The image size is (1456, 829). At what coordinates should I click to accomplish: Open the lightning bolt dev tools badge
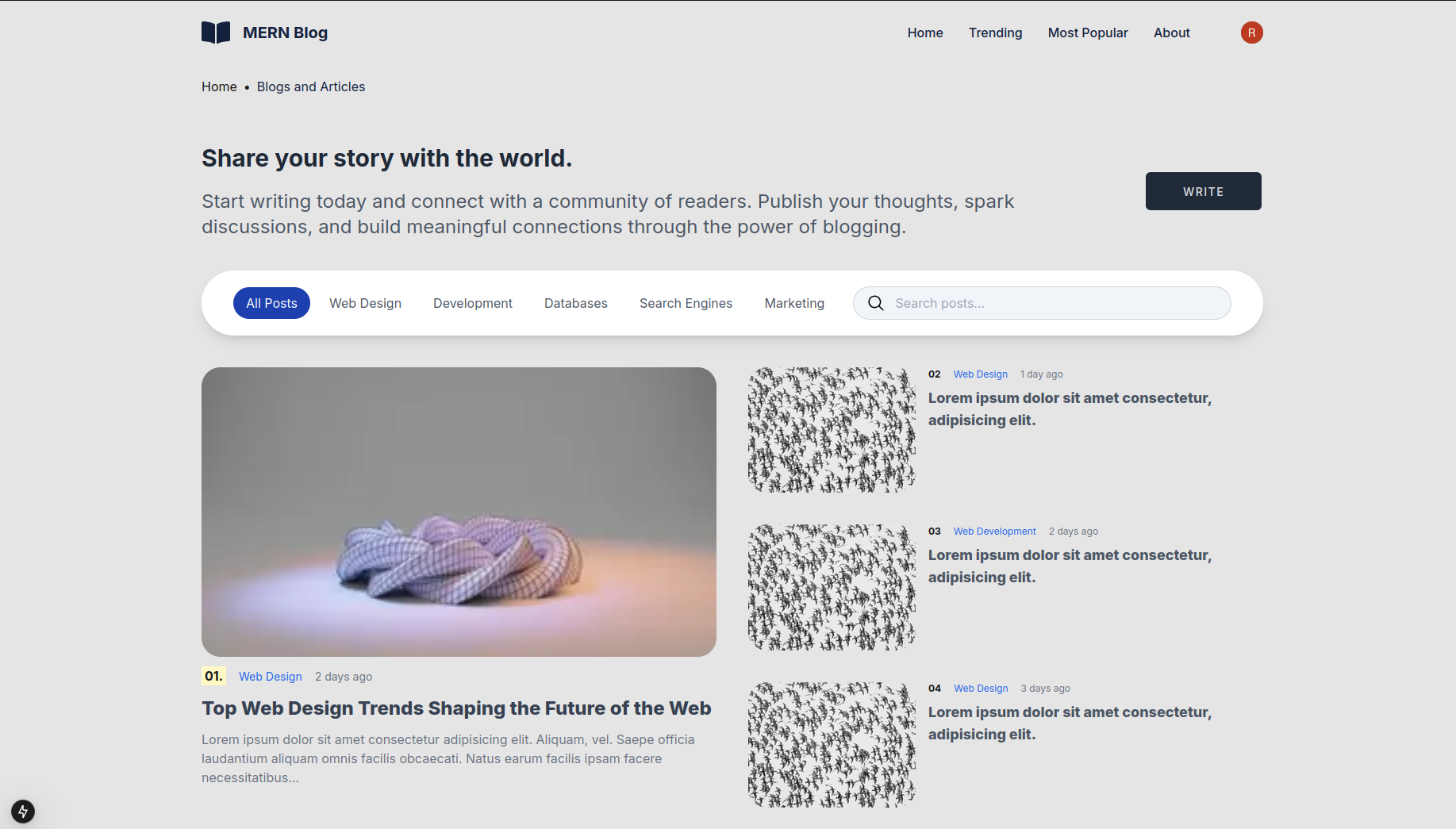(23, 811)
